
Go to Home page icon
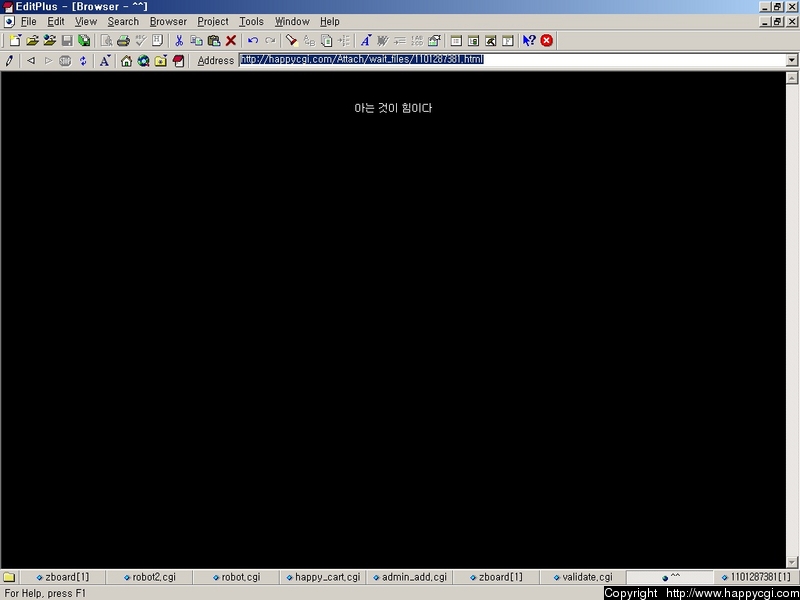[127, 61]
